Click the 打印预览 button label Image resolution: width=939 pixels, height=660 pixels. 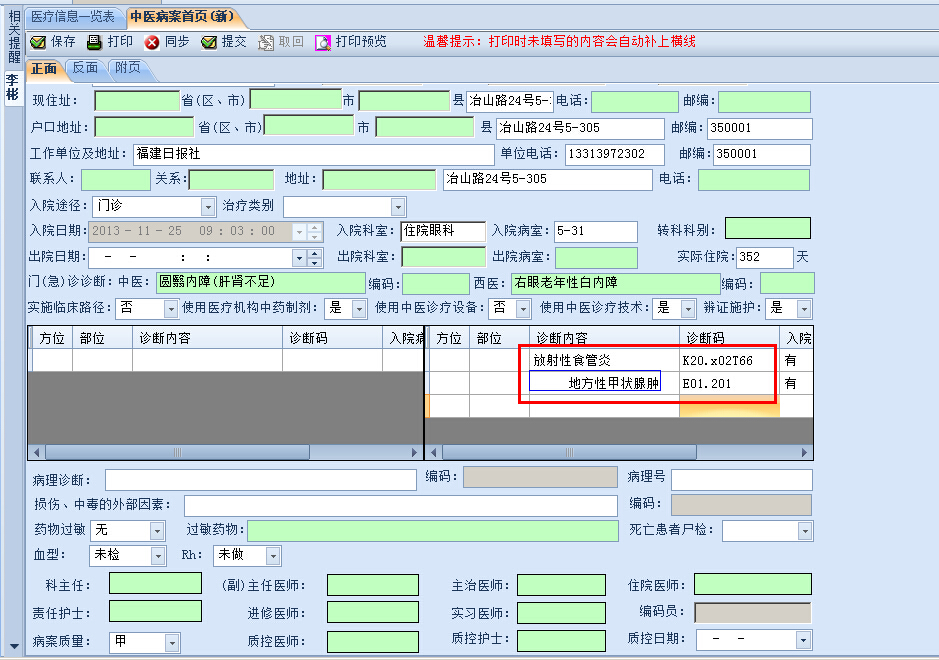[361, 41]
